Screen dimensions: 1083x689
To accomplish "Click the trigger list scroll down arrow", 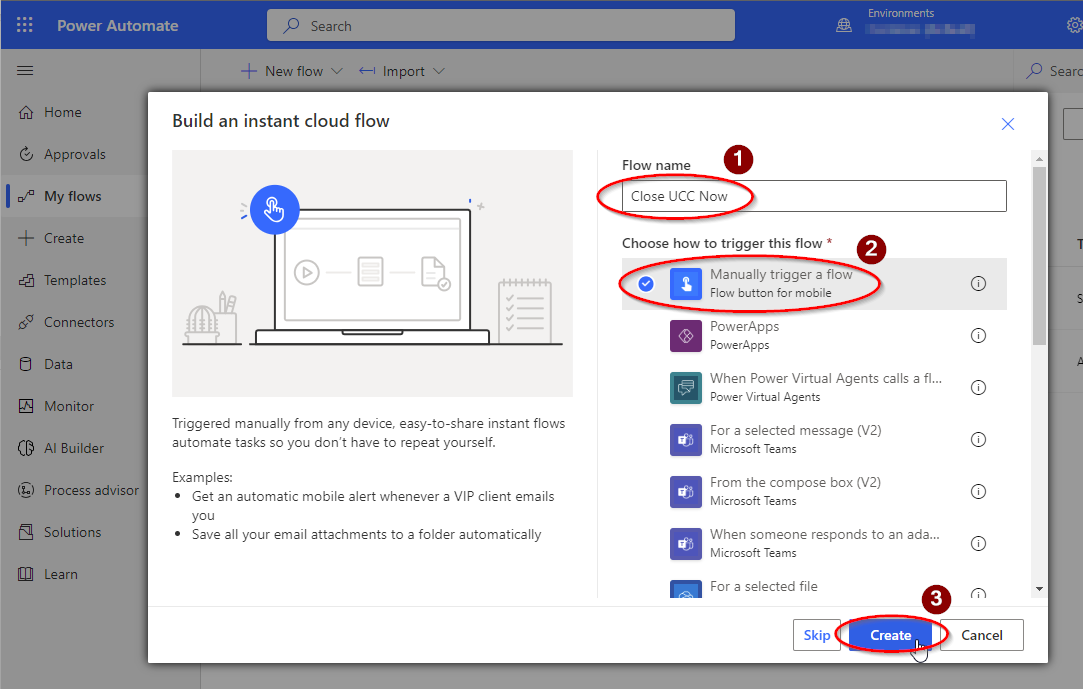I will click(1039, 589).
